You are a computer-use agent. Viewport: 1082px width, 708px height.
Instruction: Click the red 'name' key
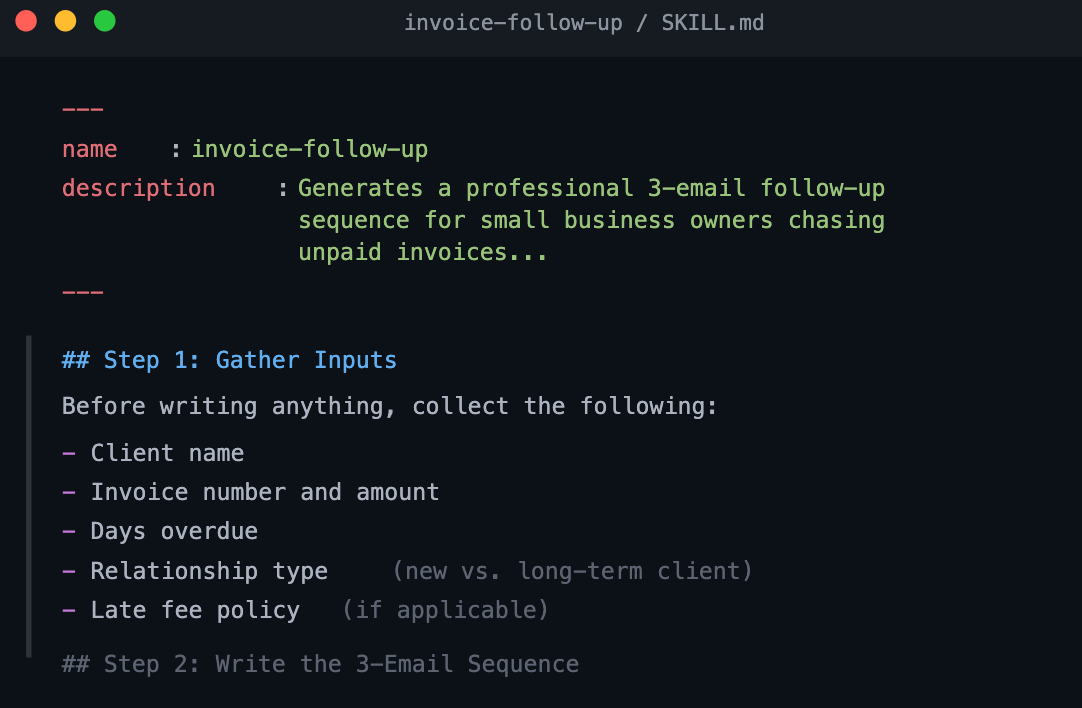coord(90,149)
